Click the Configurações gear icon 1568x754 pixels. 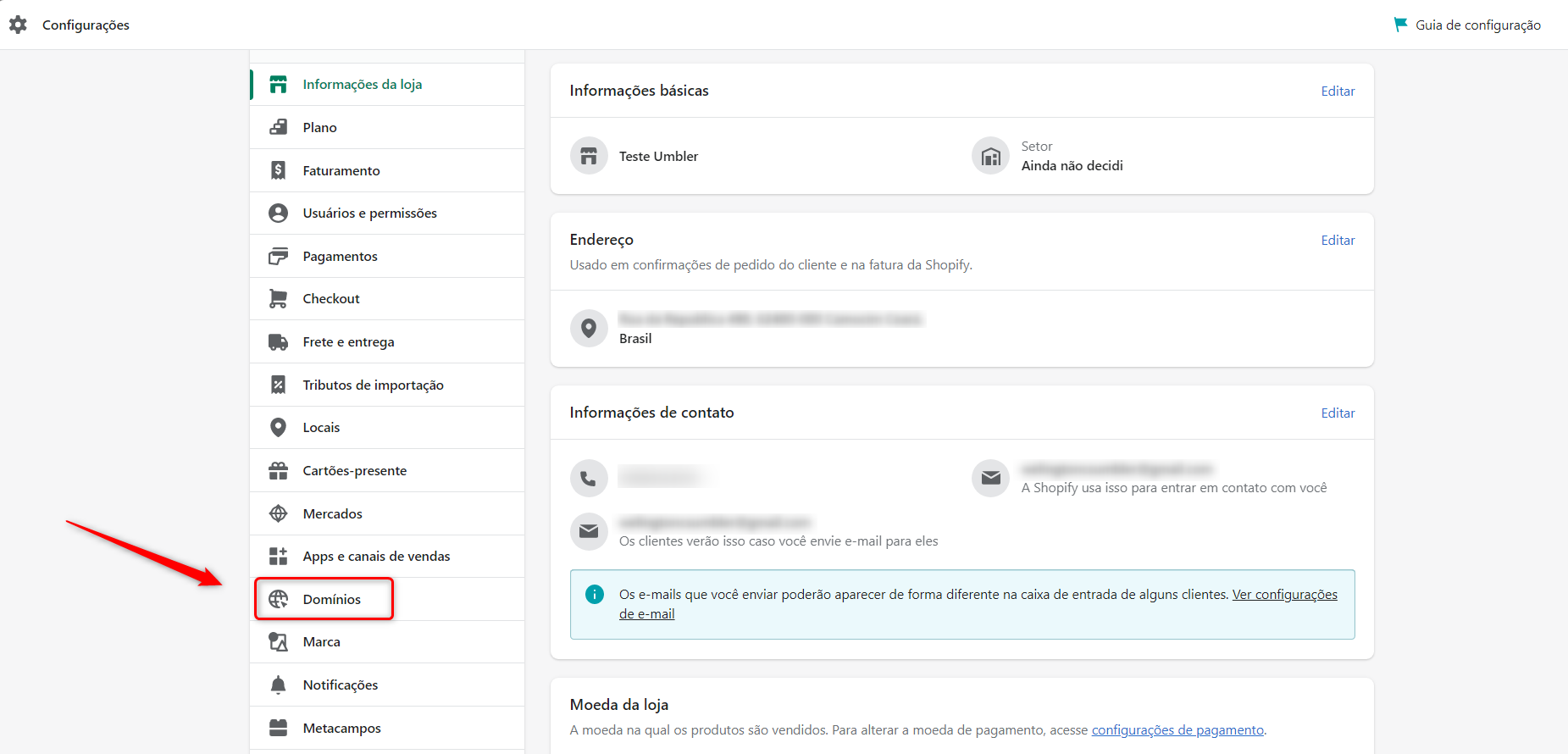[18, 25]
